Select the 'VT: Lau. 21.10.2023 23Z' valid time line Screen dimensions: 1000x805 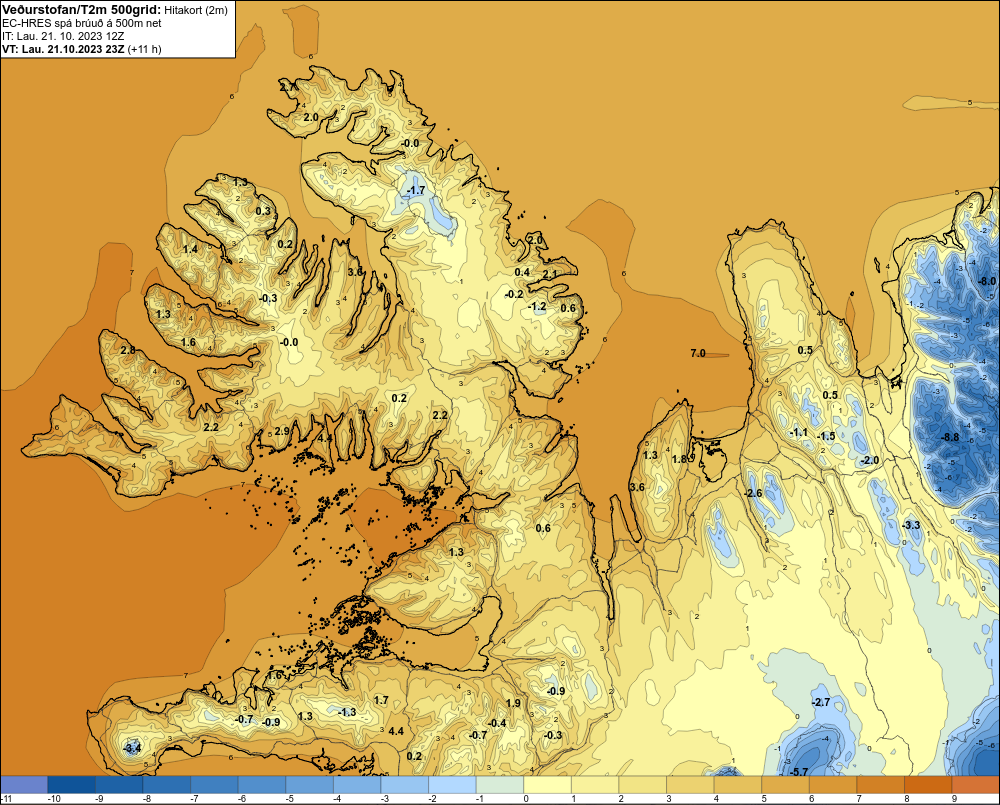64,49
